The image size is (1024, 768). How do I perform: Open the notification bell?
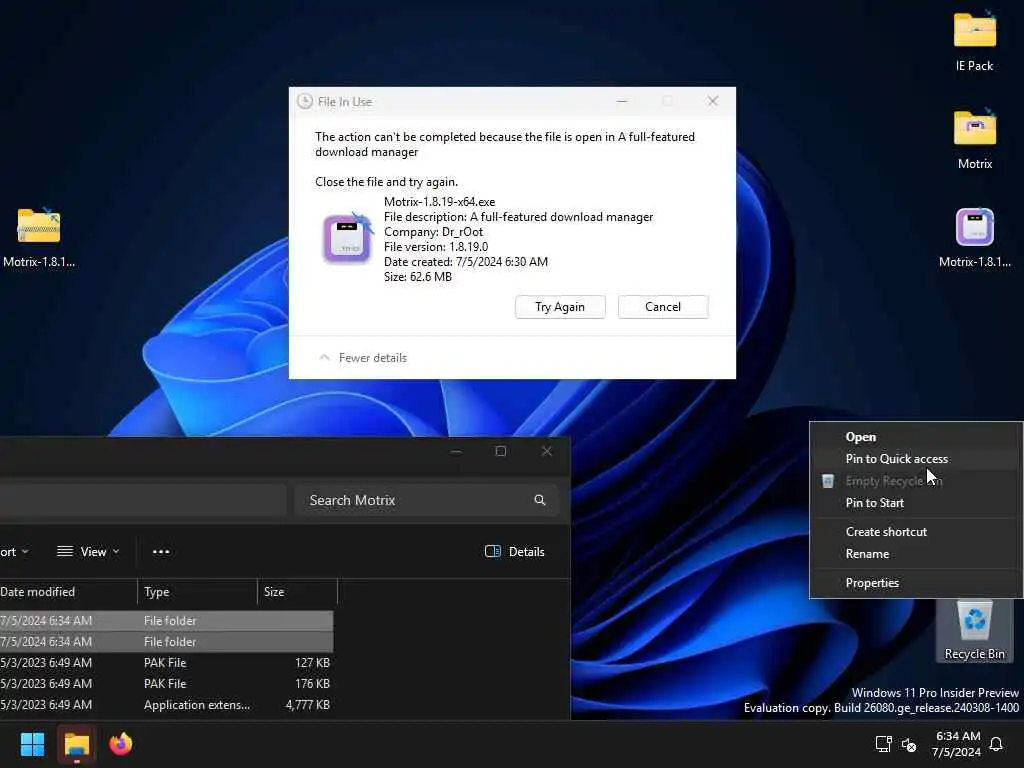[x=997, y=744]
